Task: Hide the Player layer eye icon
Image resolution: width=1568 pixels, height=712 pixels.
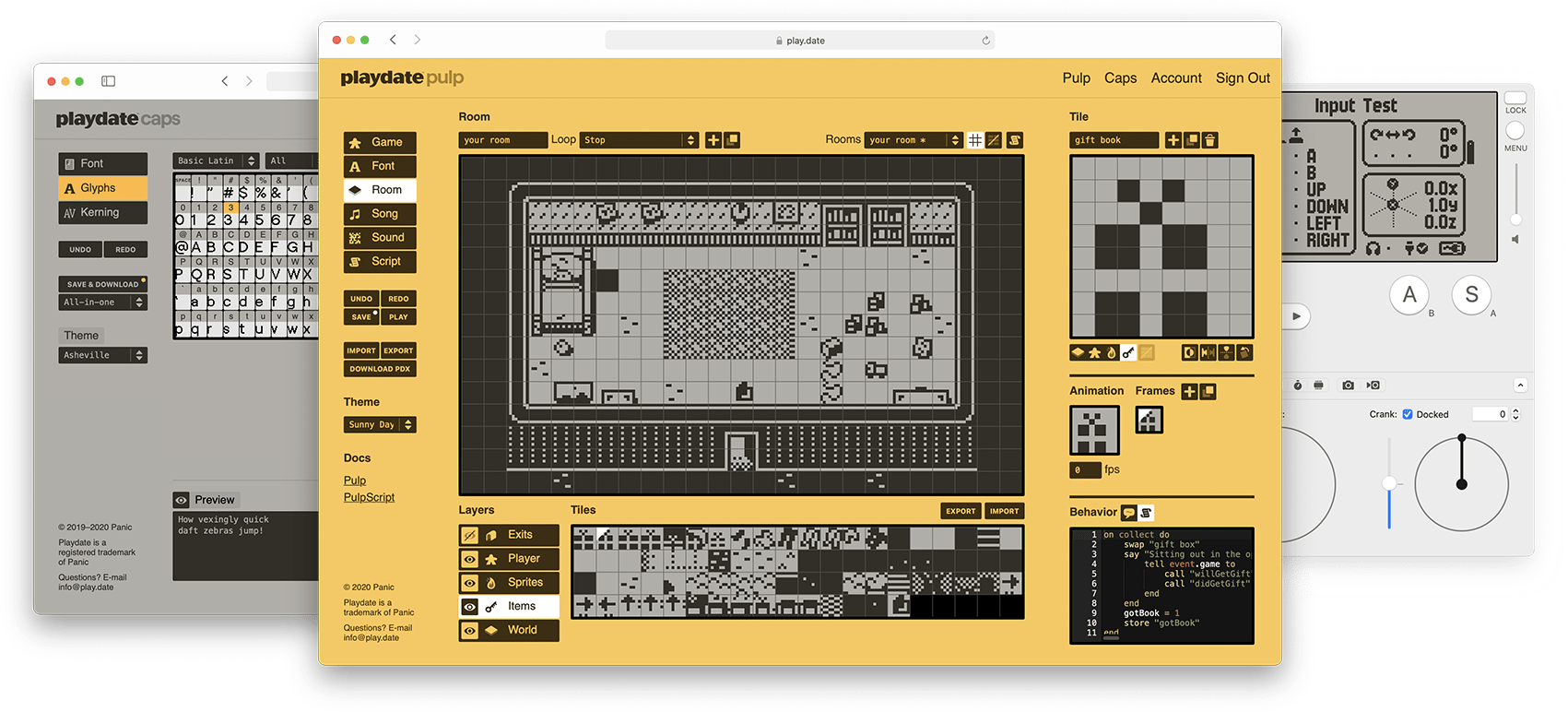Action: (469, 559)
